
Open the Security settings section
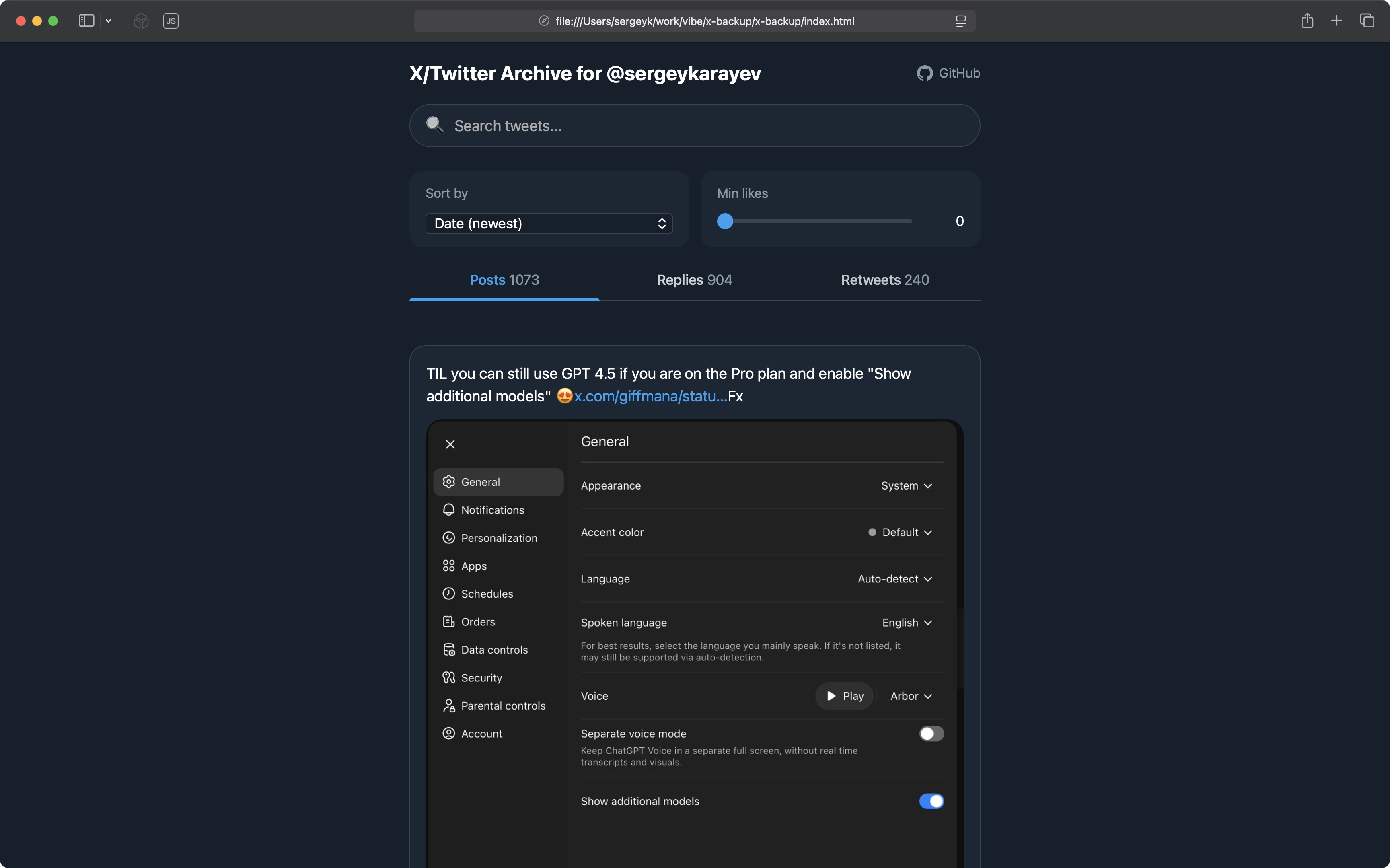[481, 677]
